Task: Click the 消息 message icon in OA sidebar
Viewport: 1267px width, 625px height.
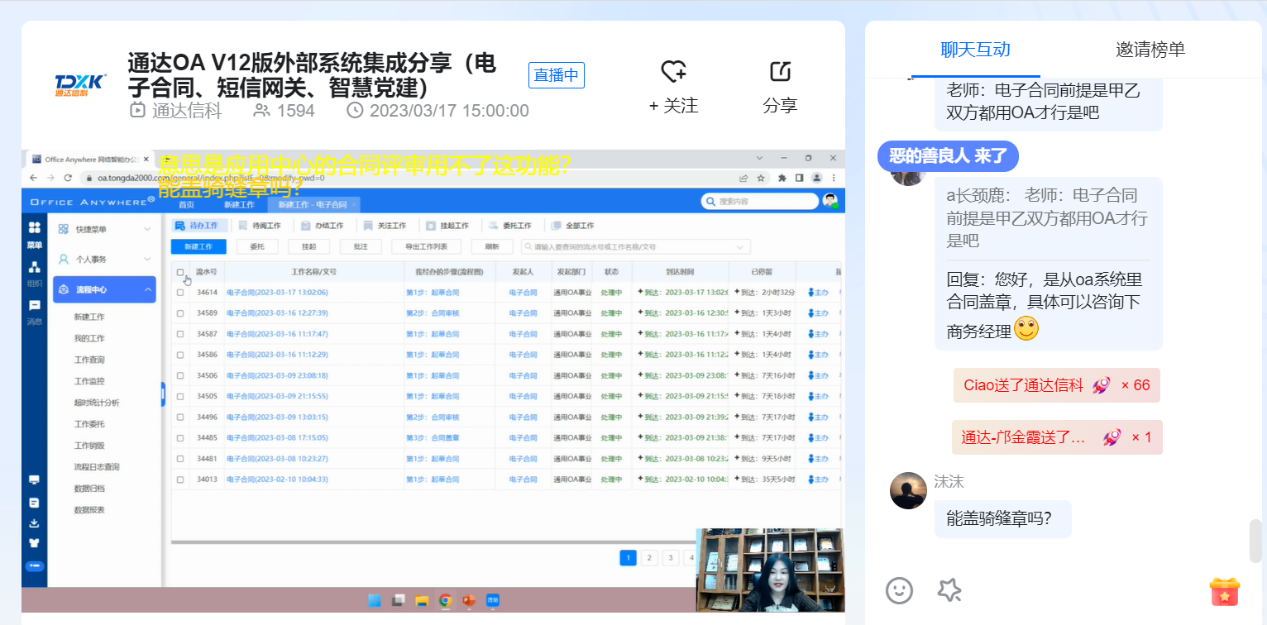Action: pos(35,305)
